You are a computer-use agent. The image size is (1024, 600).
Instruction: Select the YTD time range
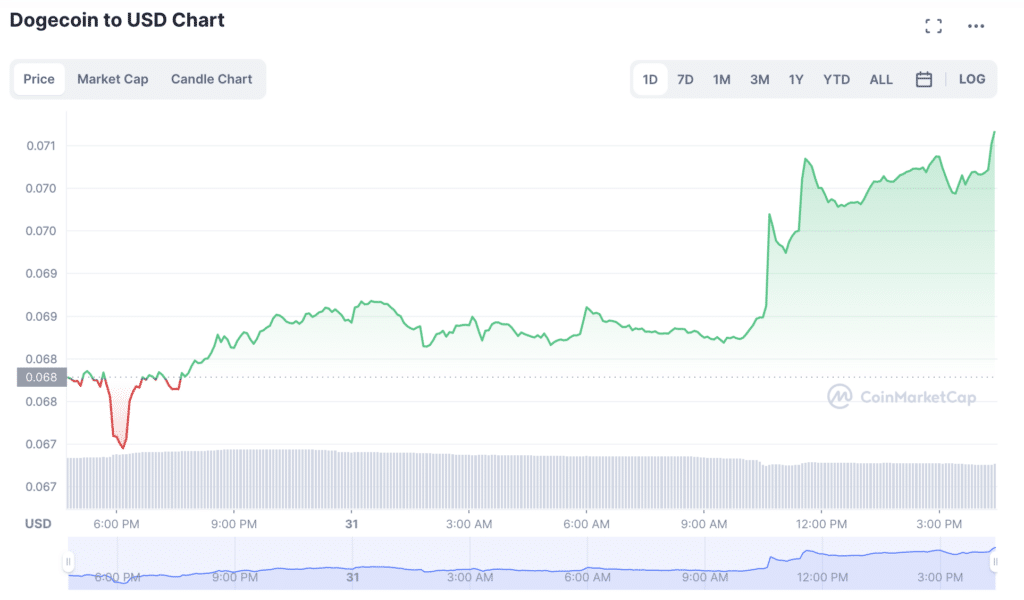[837, 80]
